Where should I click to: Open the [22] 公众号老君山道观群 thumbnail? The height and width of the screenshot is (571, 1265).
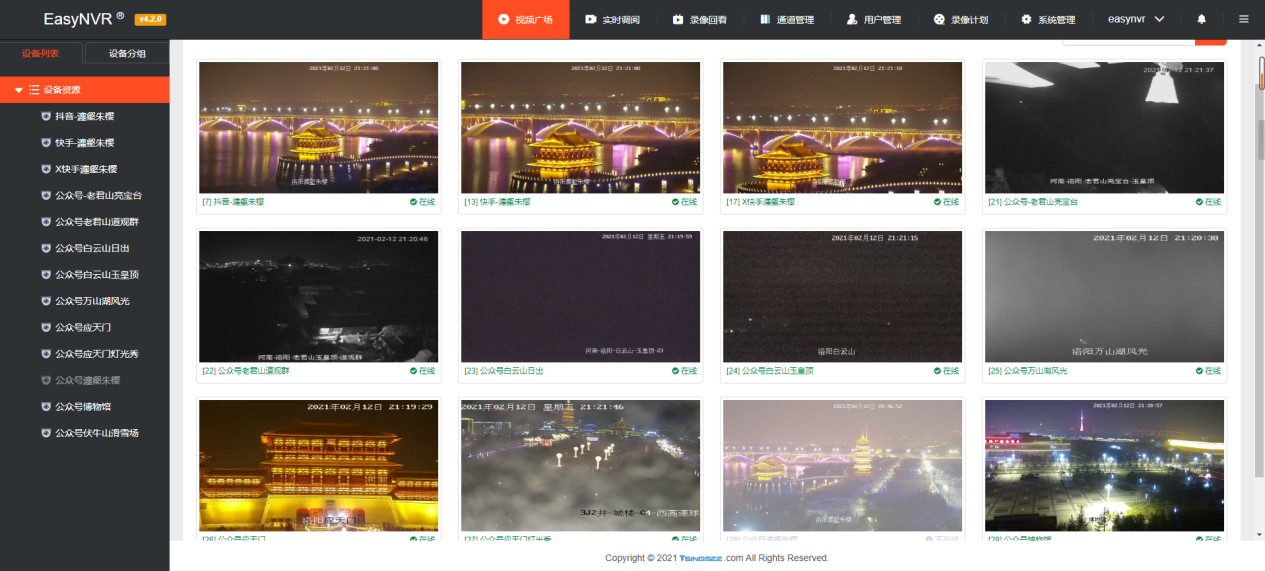[x=319, y=296]
